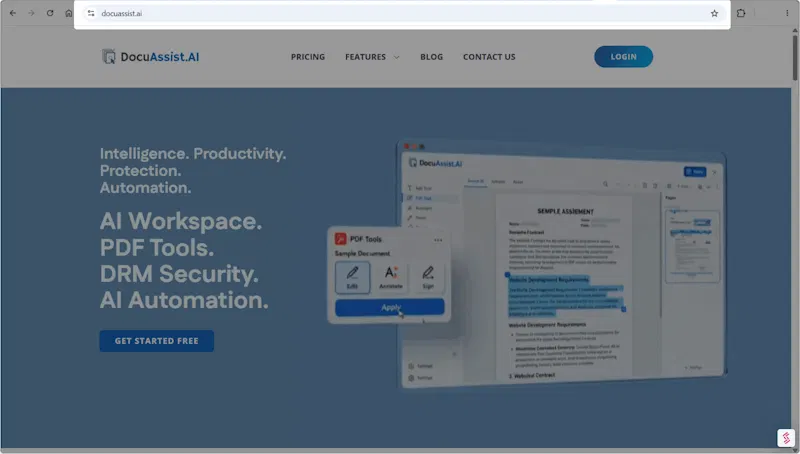Open the FEATURES menu item
This screenshot has height=454, width=800.
[x=365, y=57]
